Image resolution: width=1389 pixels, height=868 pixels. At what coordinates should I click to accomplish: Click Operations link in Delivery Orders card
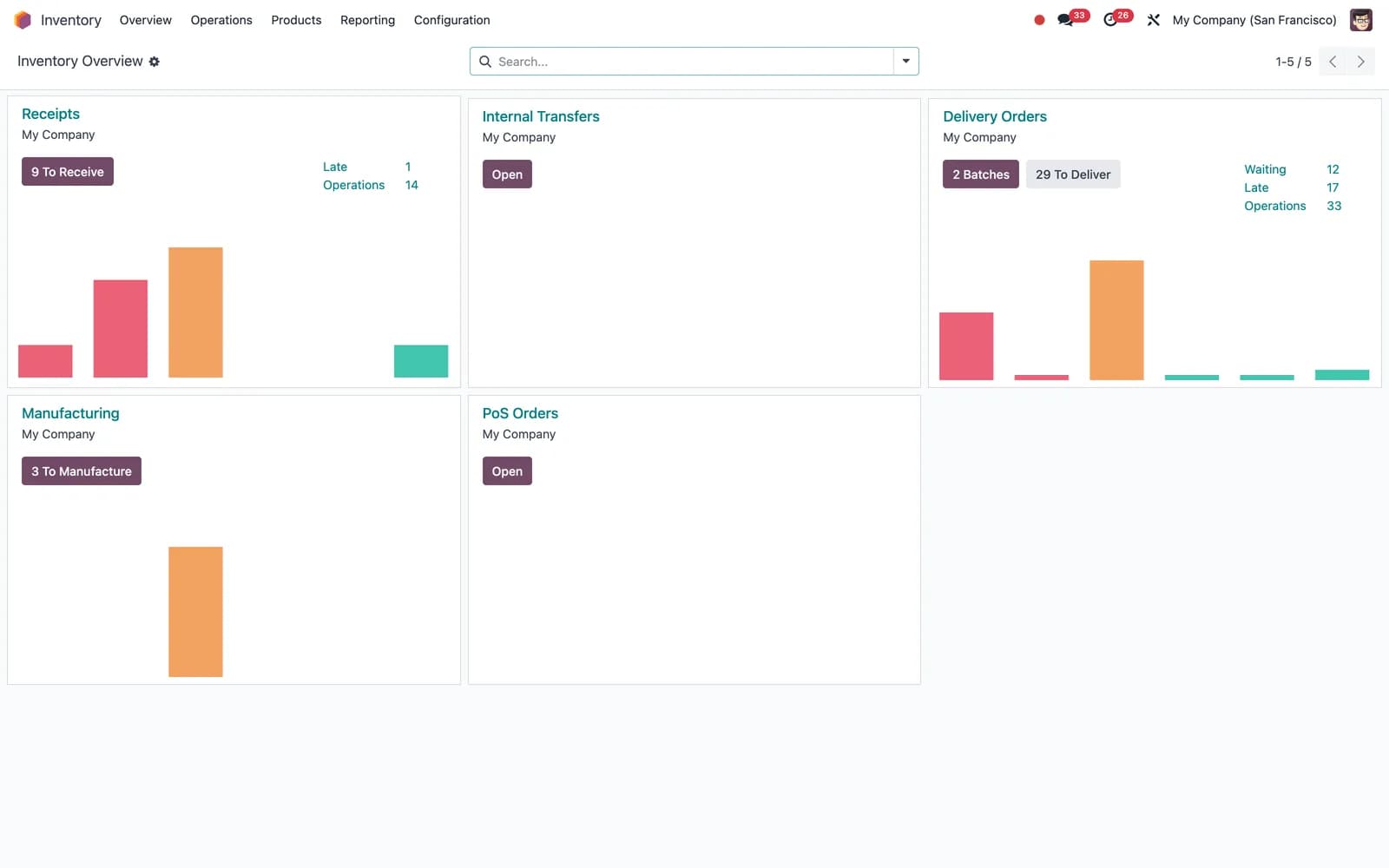[x=1274, y=206]
